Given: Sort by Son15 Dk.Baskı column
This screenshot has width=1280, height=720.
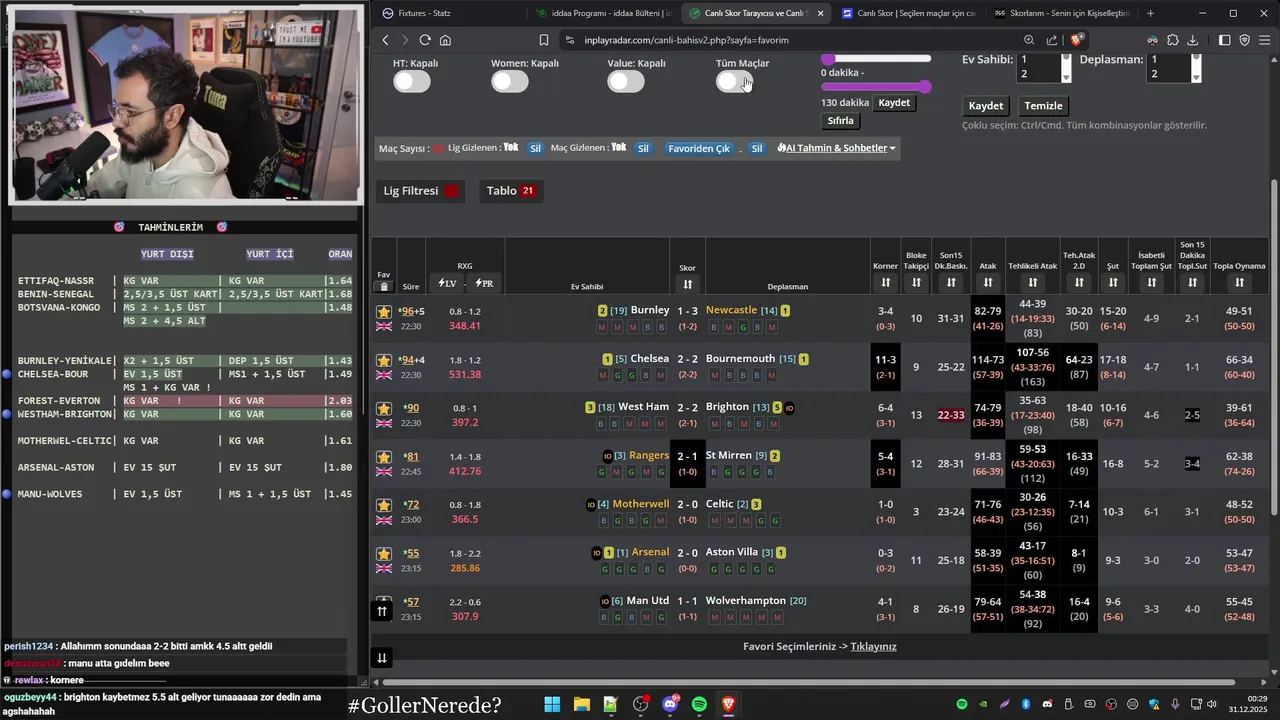Looking at the screenshot, I should 951,284.
